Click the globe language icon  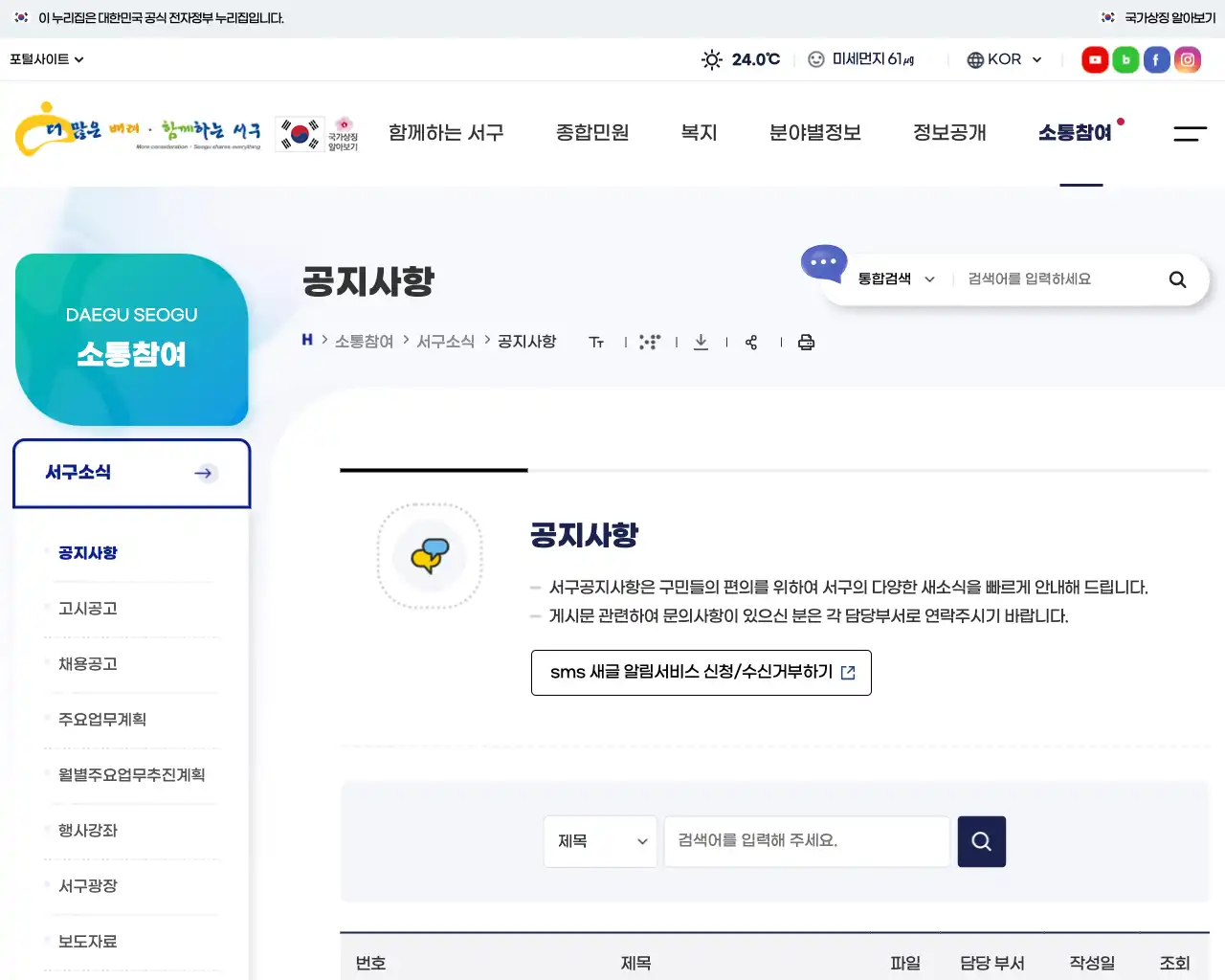(x=975, y=59)
